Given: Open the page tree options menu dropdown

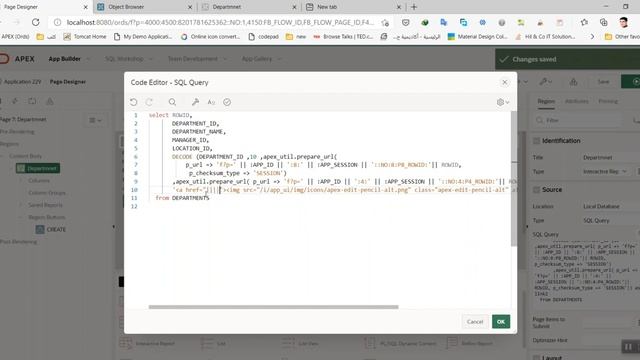Looking at the screenshot, I should (x=96, y=120).
